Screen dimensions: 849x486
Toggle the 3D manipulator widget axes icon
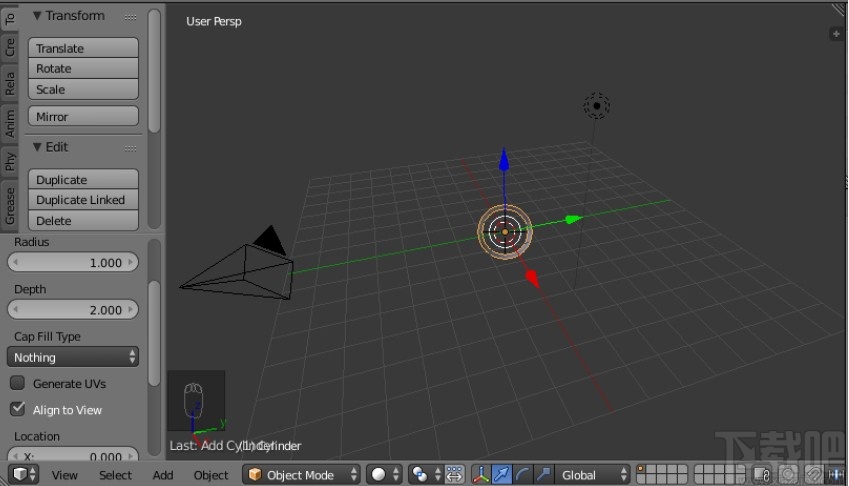tap(480, 475)
